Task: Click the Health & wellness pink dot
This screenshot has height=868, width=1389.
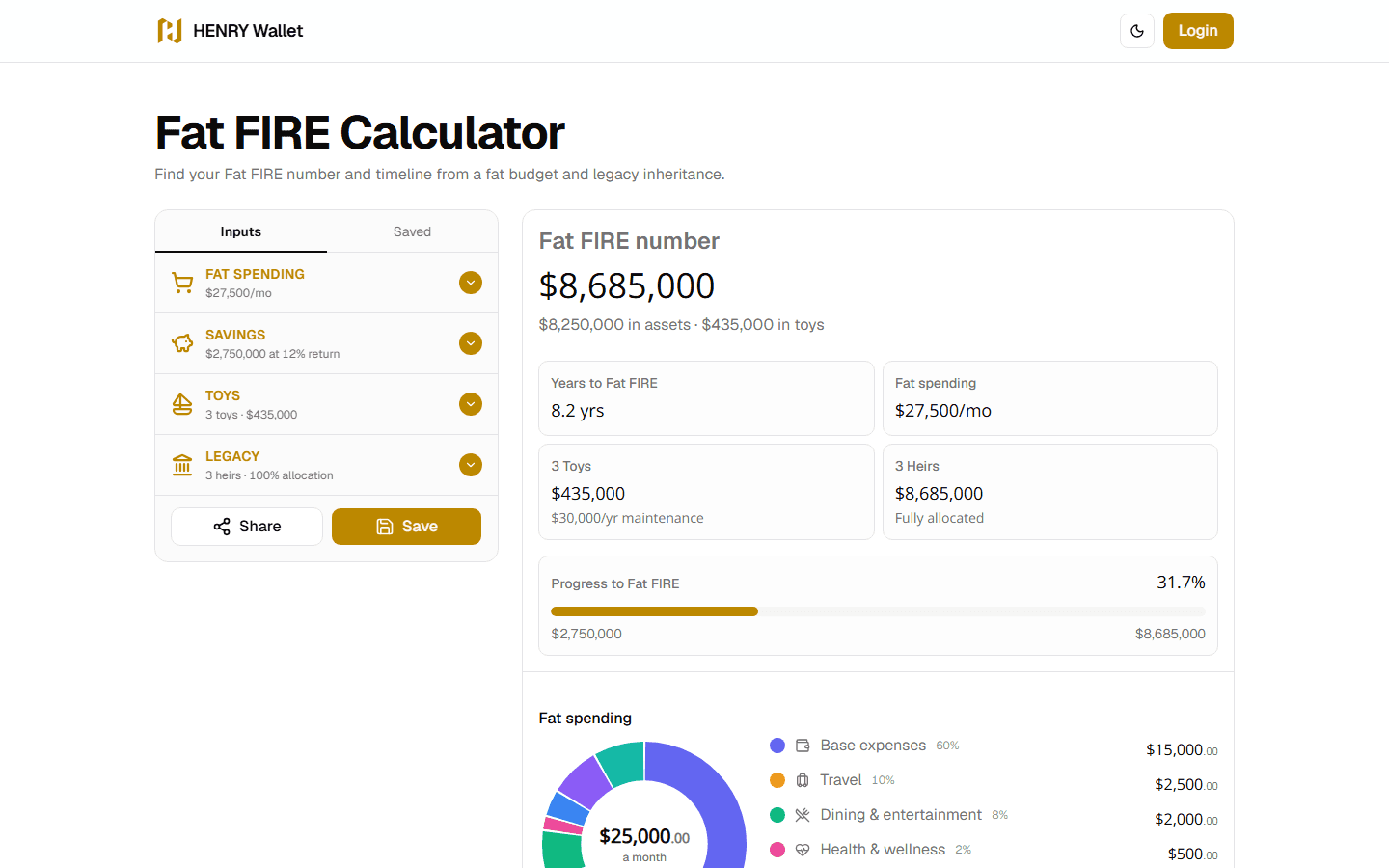Action: coord(777,850)
